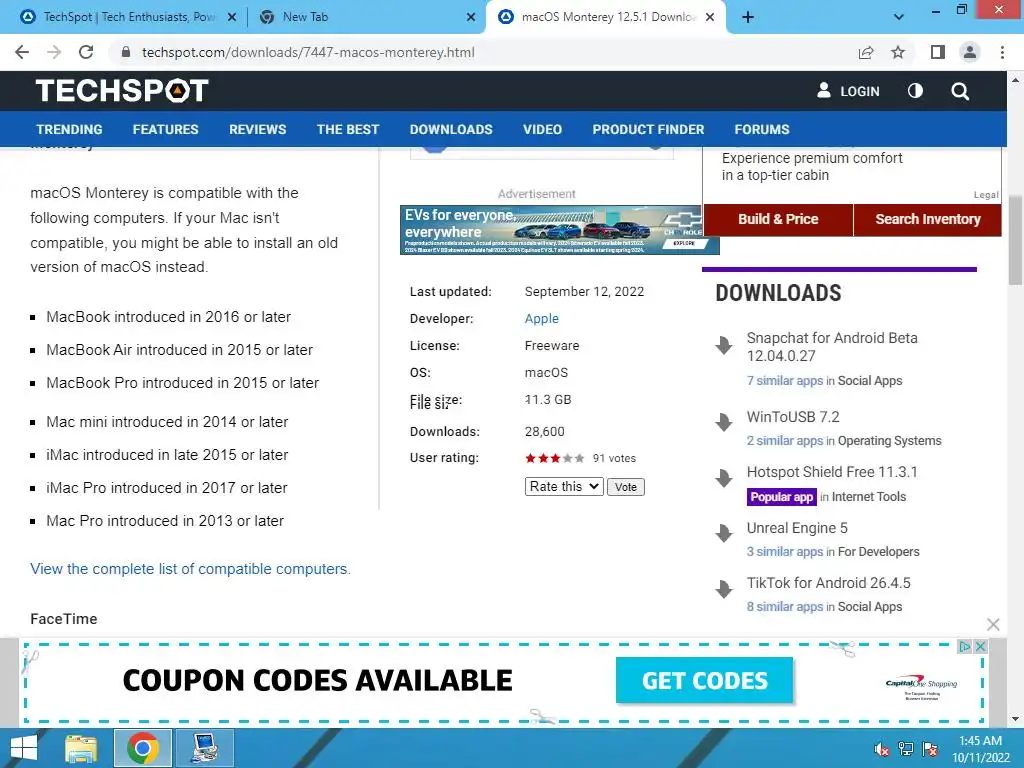Close the macOS Monterey tab

pyautogui.click(x=711, y=17)
